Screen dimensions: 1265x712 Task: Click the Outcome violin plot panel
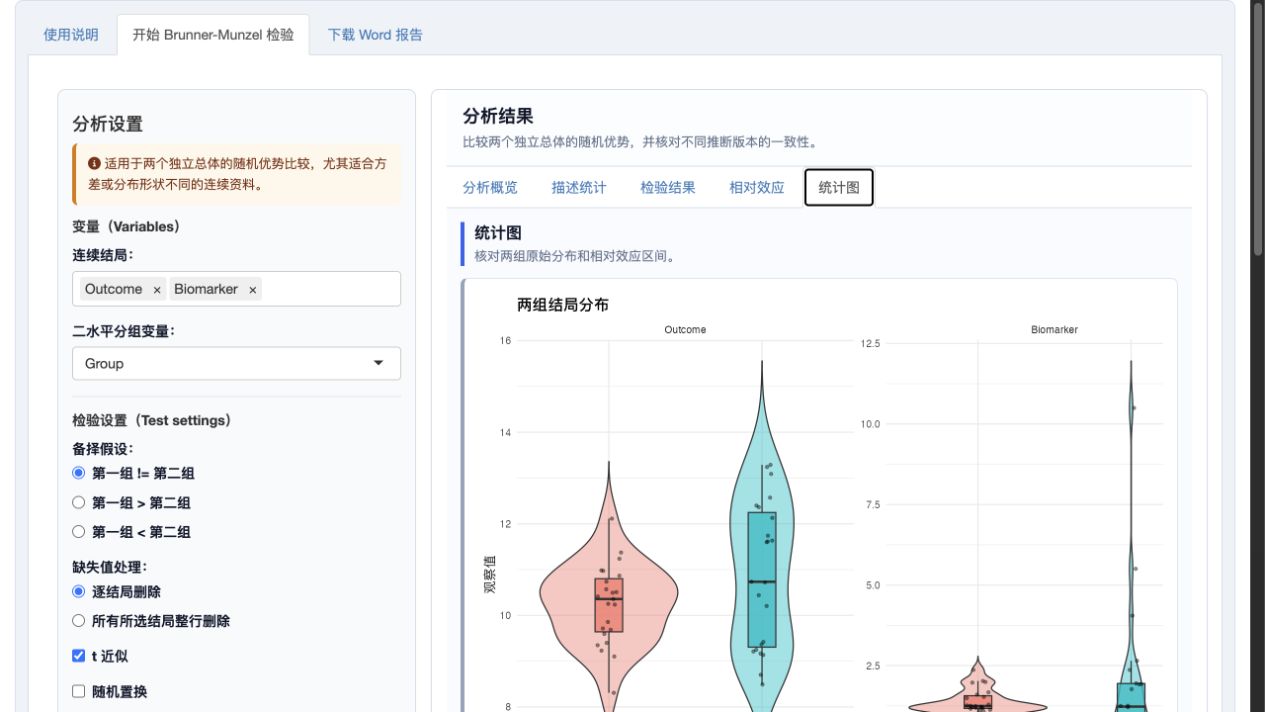click(x=685, y=525)
